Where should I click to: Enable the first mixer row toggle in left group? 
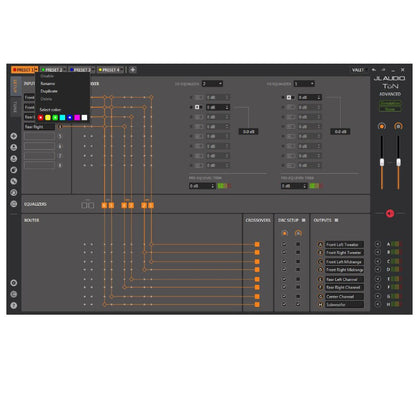tap(199, 97)
